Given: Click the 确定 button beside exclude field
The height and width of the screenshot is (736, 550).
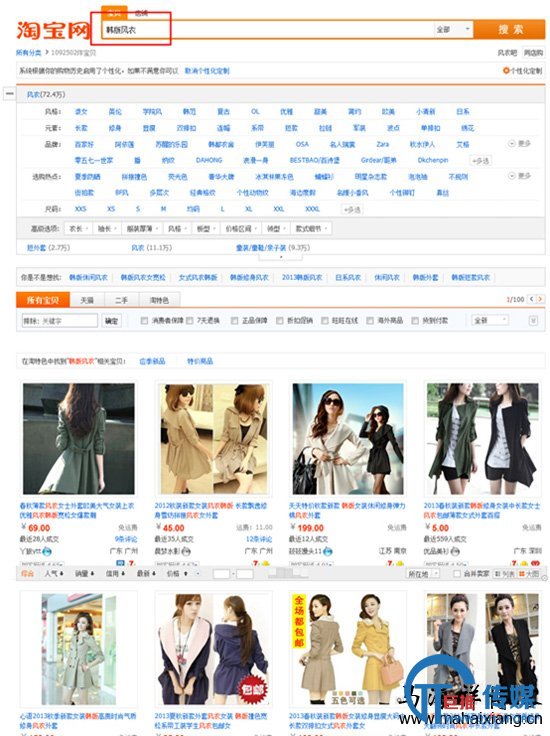Looking at the screenshot, I should [112, 321].
